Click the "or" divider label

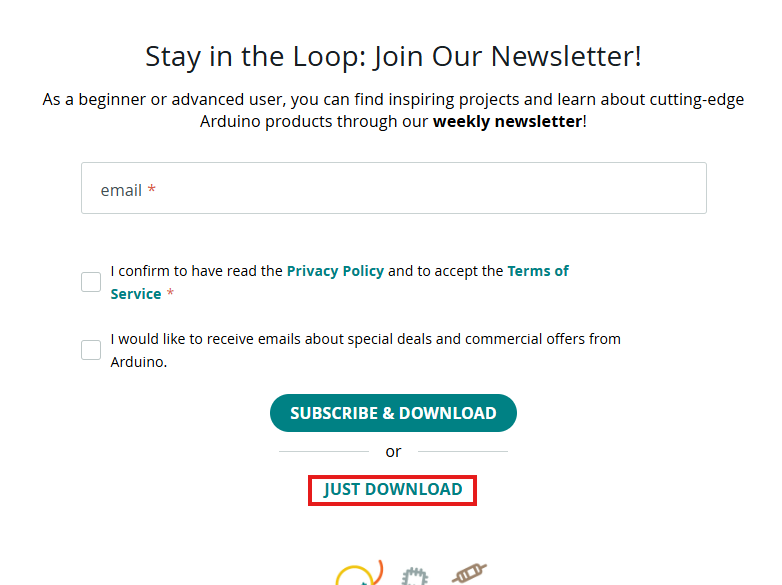click(x=393, y=452)
